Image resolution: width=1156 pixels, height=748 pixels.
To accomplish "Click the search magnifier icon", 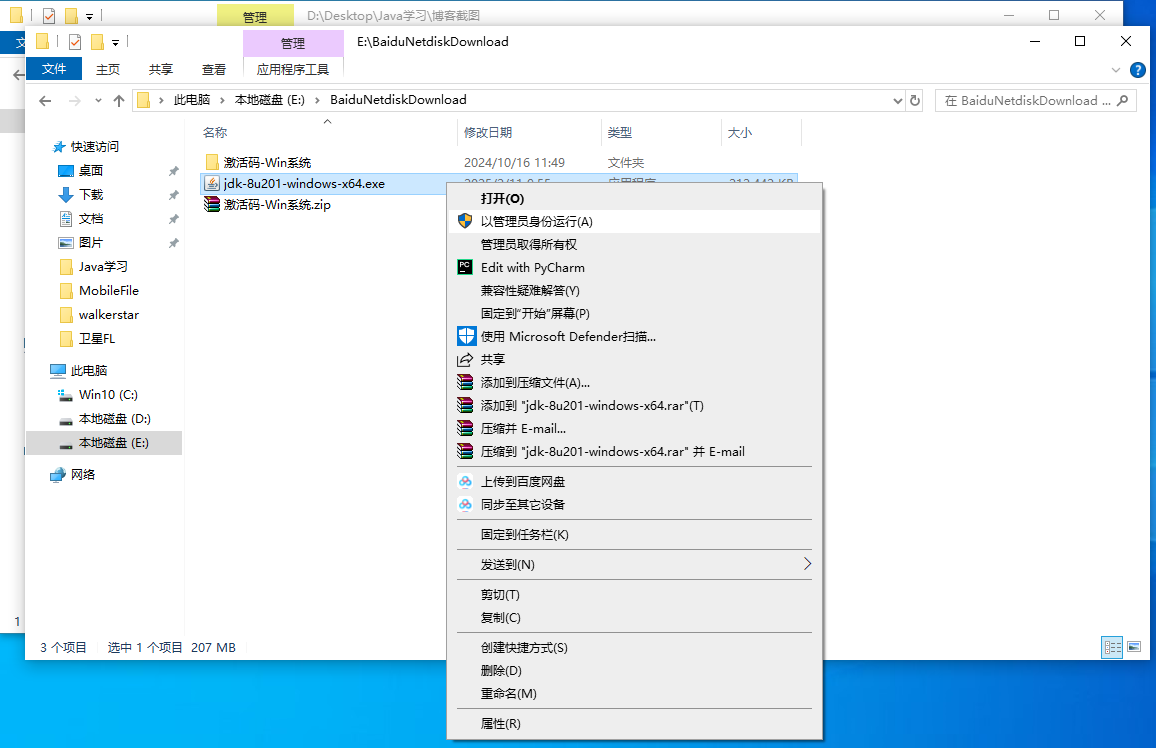I will [x=1122, y=100].
